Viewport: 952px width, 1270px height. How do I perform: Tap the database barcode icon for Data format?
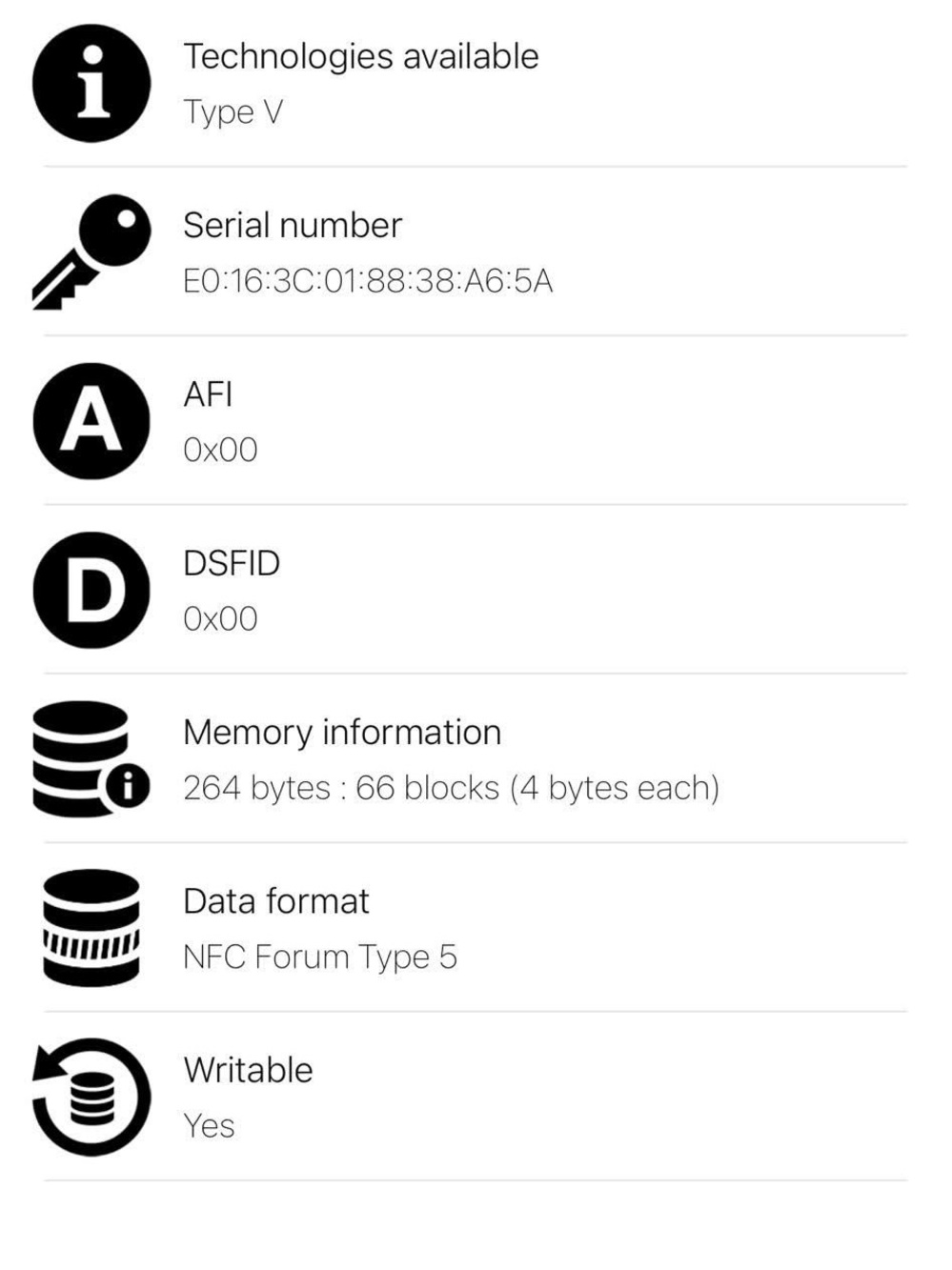[91, 927]
